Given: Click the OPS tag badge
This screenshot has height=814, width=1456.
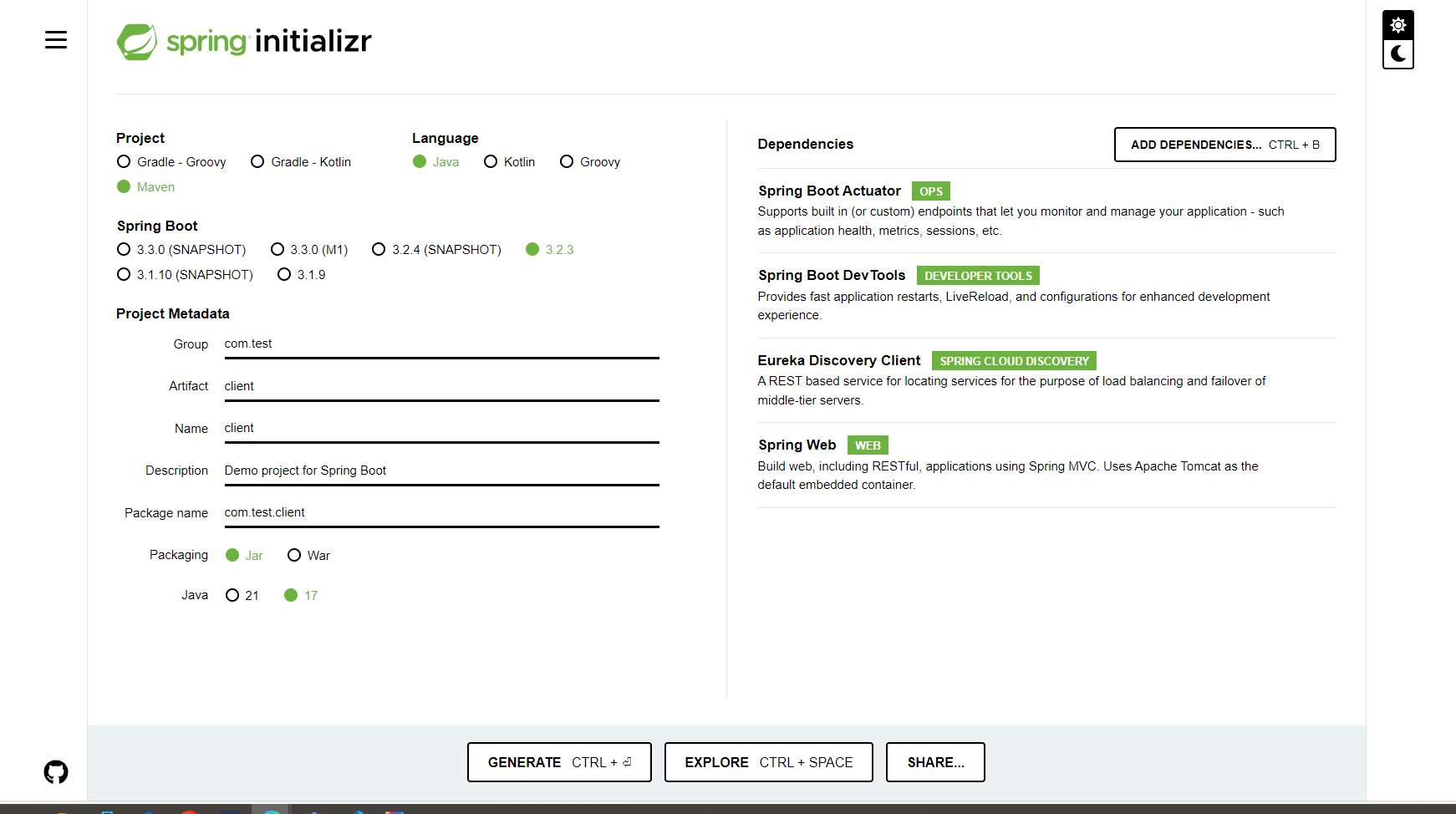Looking at the screenshot, I should click(x=931, y=191).
